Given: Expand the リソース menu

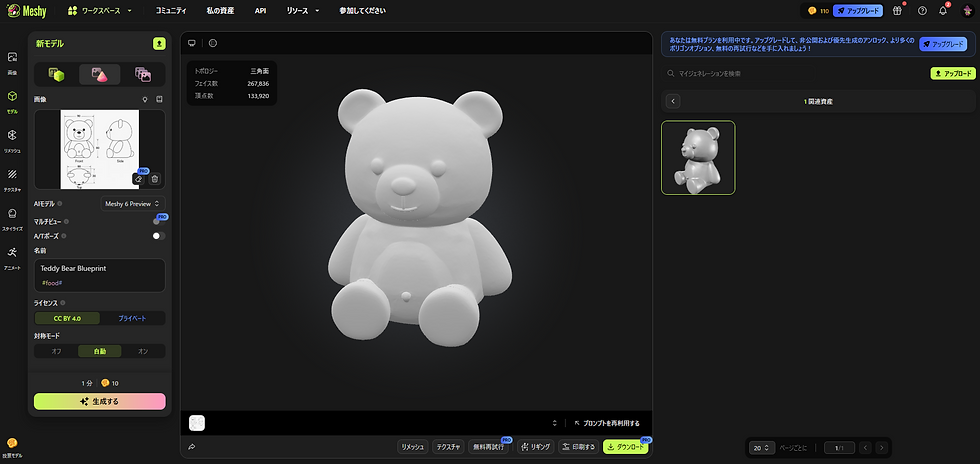Looking at the screenshot, I should tap(302, 11).
